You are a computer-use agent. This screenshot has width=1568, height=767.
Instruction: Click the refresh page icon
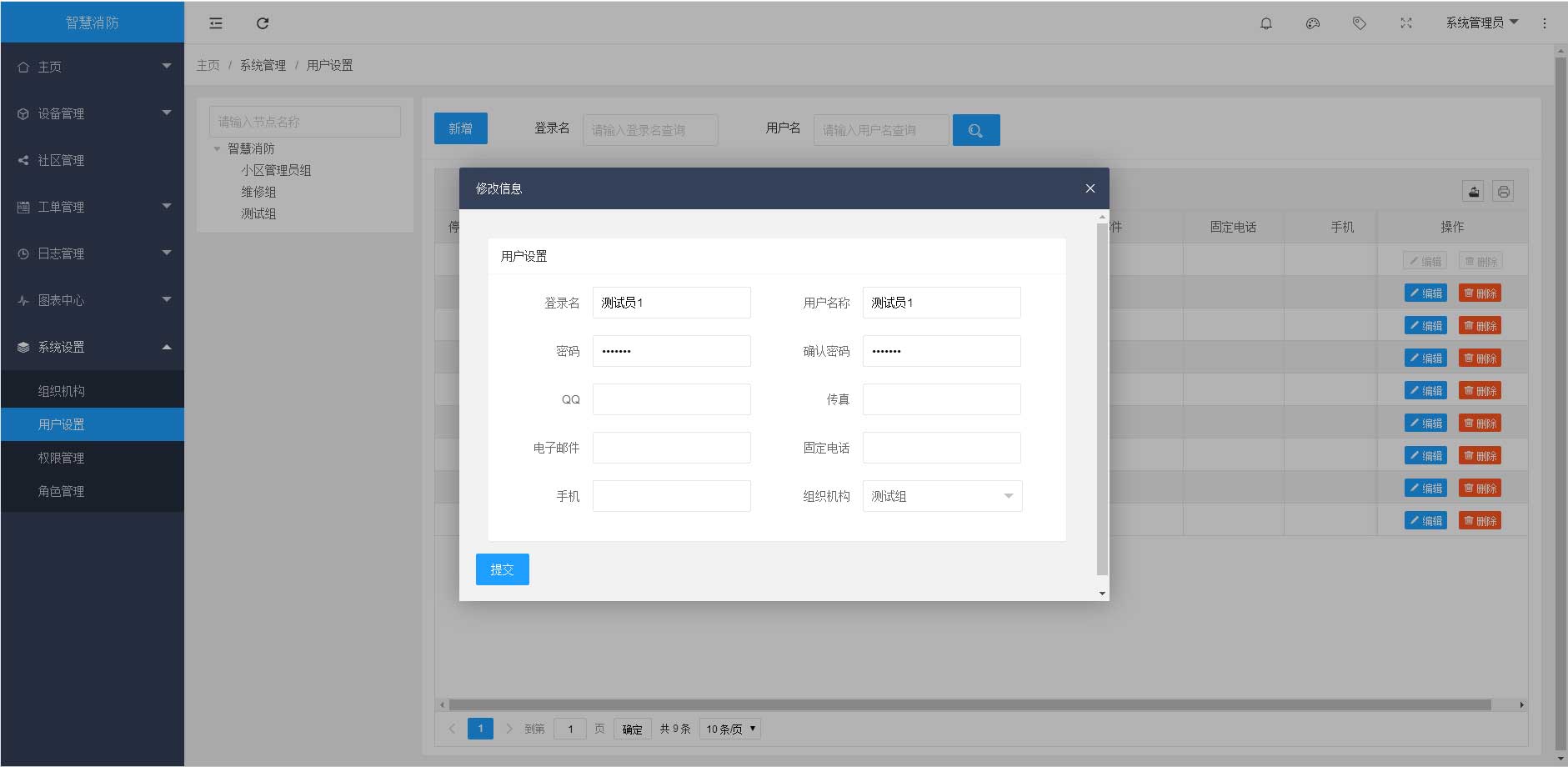pos(263,23)
